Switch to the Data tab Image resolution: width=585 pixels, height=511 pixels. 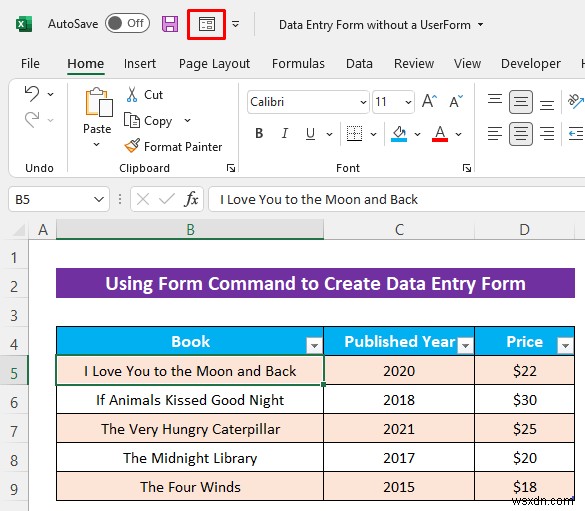[359, 63]
